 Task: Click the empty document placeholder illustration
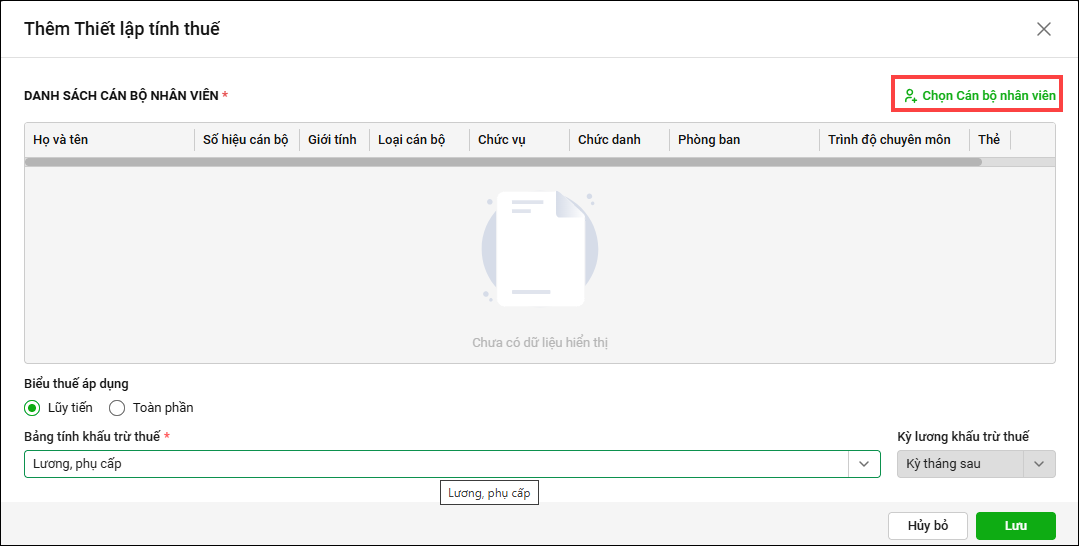(x=540, y=248)
